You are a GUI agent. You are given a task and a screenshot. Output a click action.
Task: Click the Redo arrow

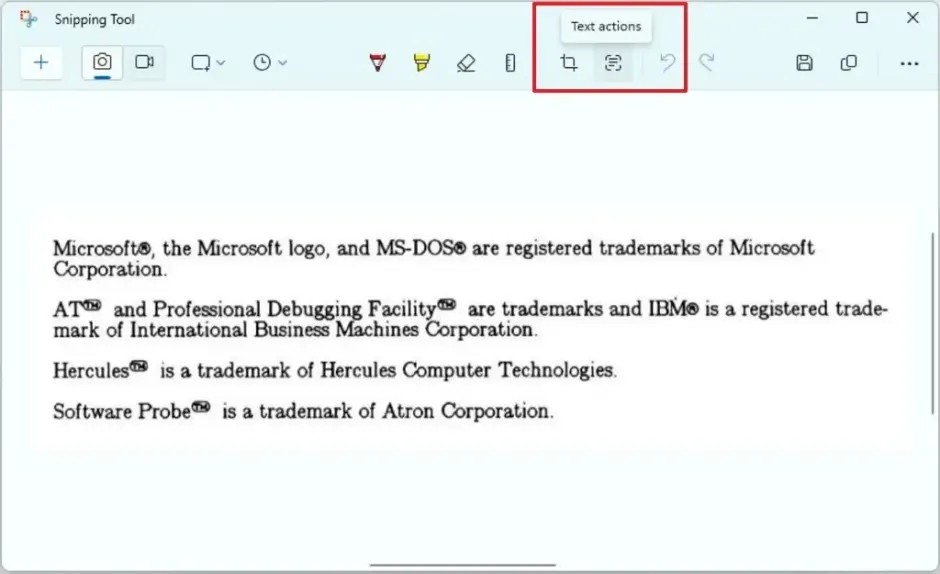pos(706,63)
